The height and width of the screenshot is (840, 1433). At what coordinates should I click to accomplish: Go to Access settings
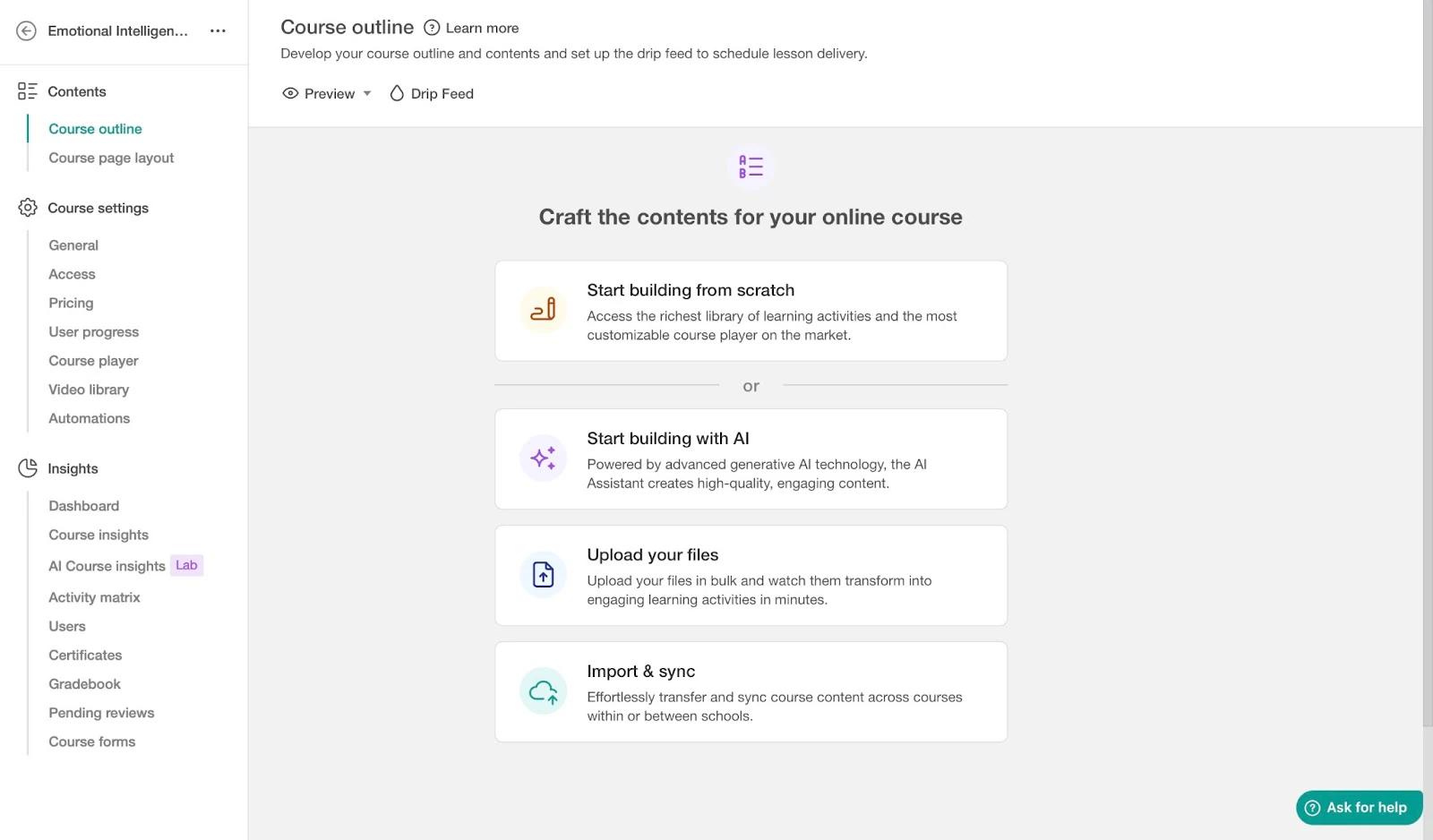pyautogui.click(x=72, y=274)
